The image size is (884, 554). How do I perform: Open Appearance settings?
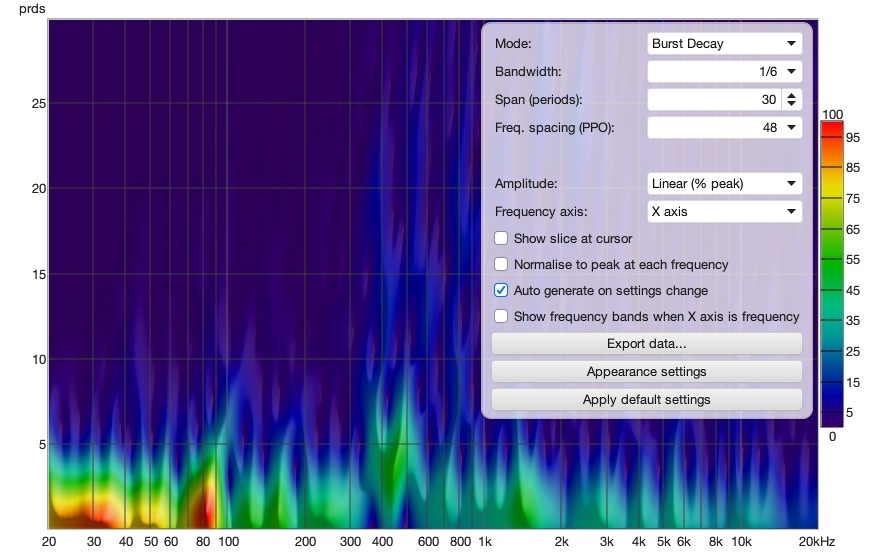pyautogui.click(x=647, y=372)
